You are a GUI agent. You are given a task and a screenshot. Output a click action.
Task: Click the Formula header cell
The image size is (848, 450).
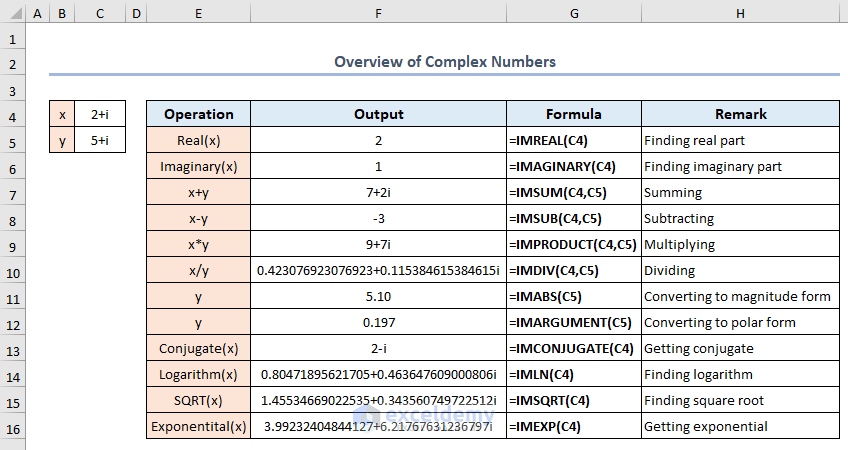(x=574, y=114)
